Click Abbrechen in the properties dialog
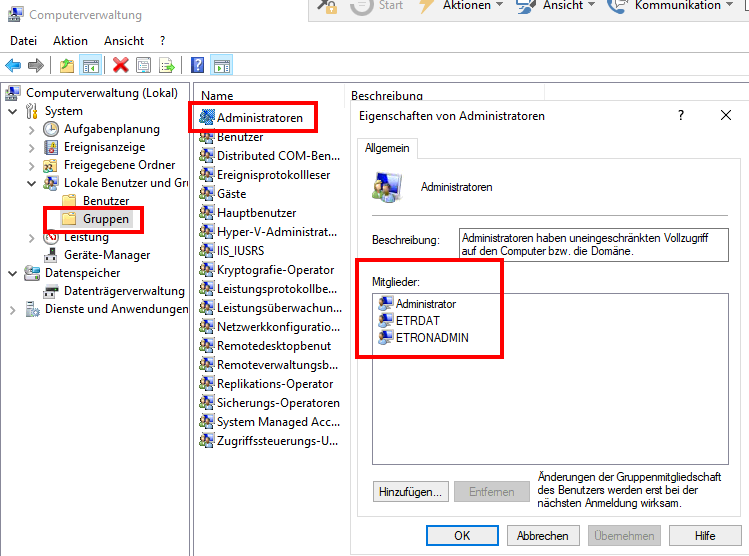 [542, 536]
